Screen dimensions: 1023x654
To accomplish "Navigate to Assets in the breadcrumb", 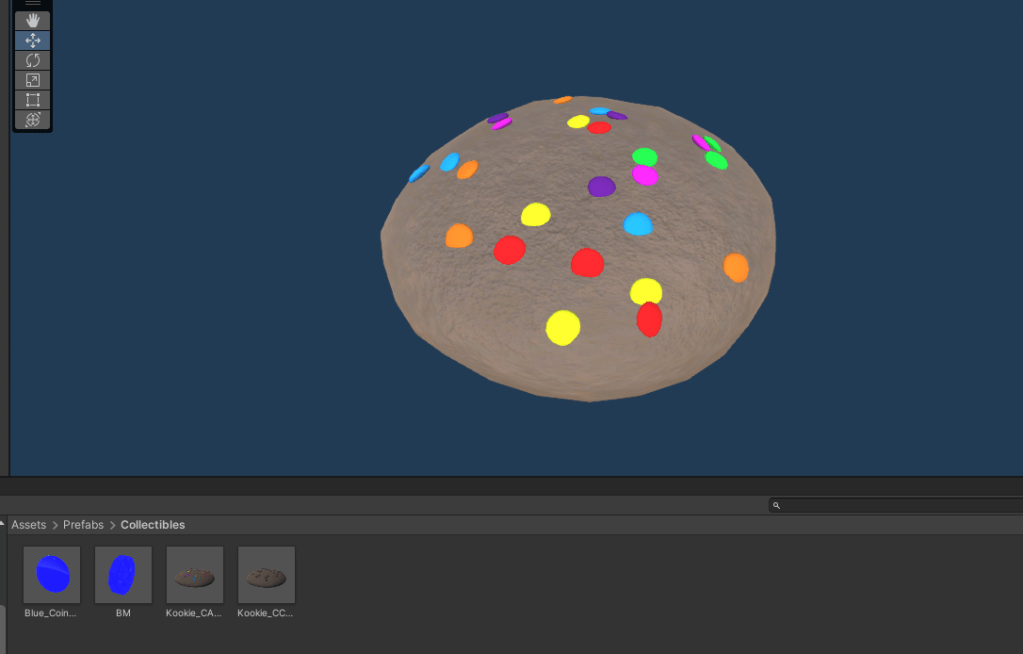I will click(x=28, y=525).
